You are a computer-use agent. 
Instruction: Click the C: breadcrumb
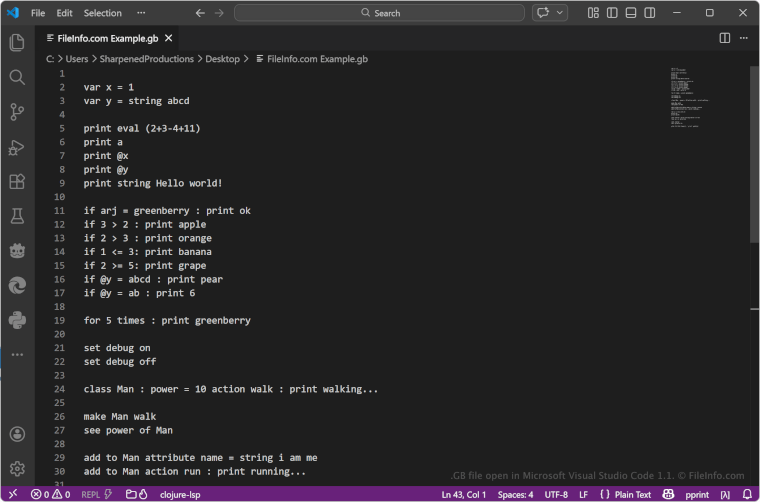50,59
